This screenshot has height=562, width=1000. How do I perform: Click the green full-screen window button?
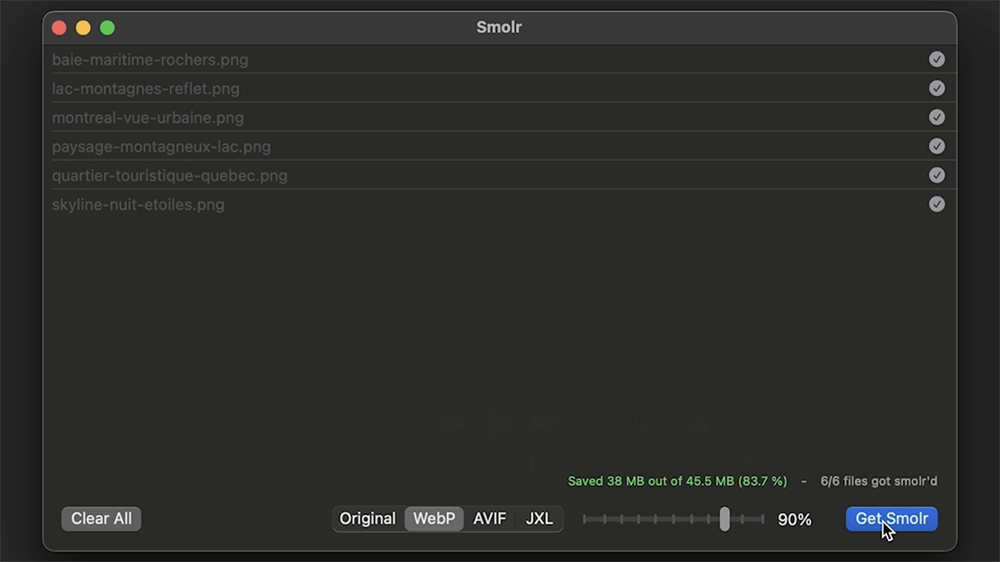coord(107,28)
